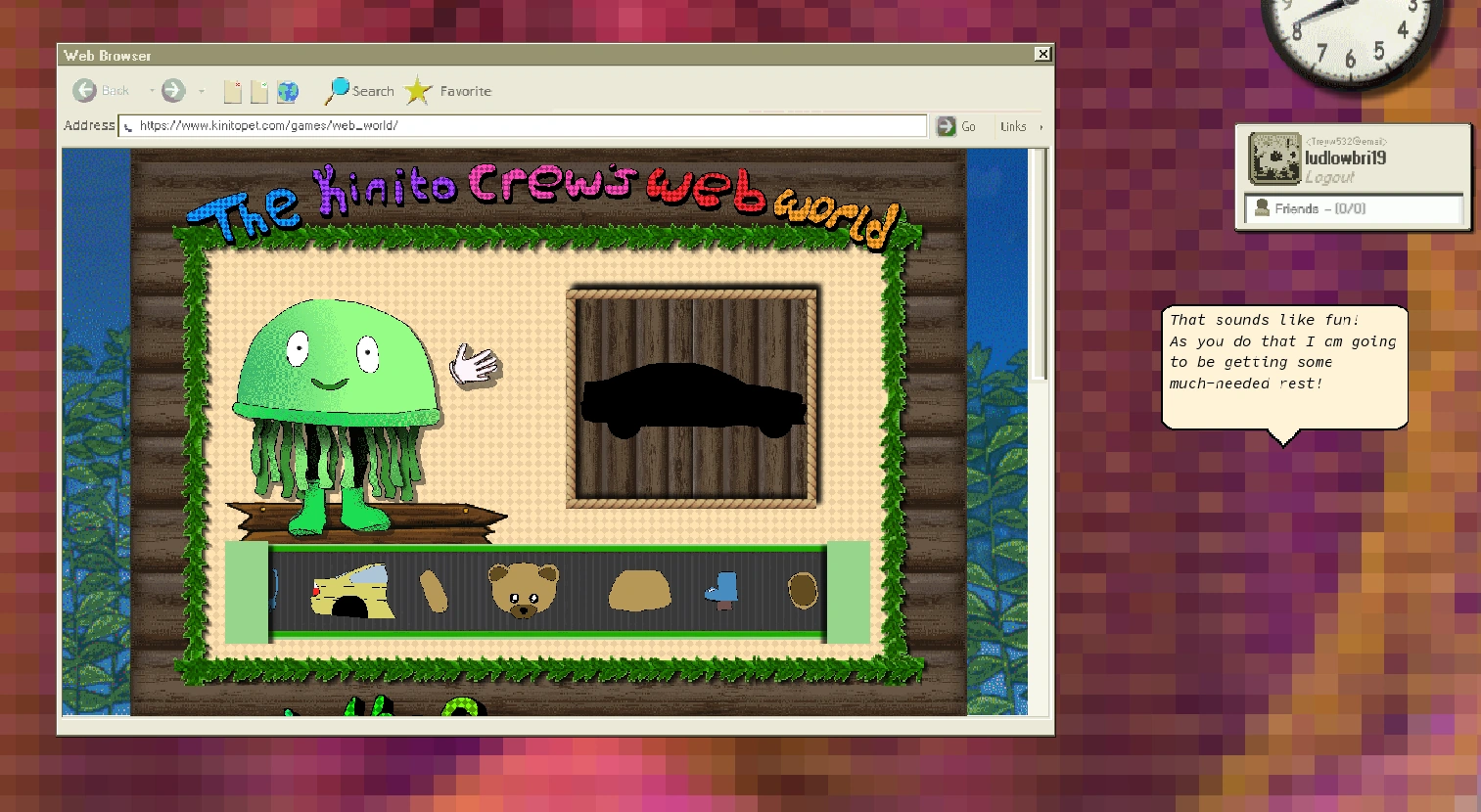Click the globe home icon in toolbar
The image size is (1481, 812).
[x=288, y=91]
